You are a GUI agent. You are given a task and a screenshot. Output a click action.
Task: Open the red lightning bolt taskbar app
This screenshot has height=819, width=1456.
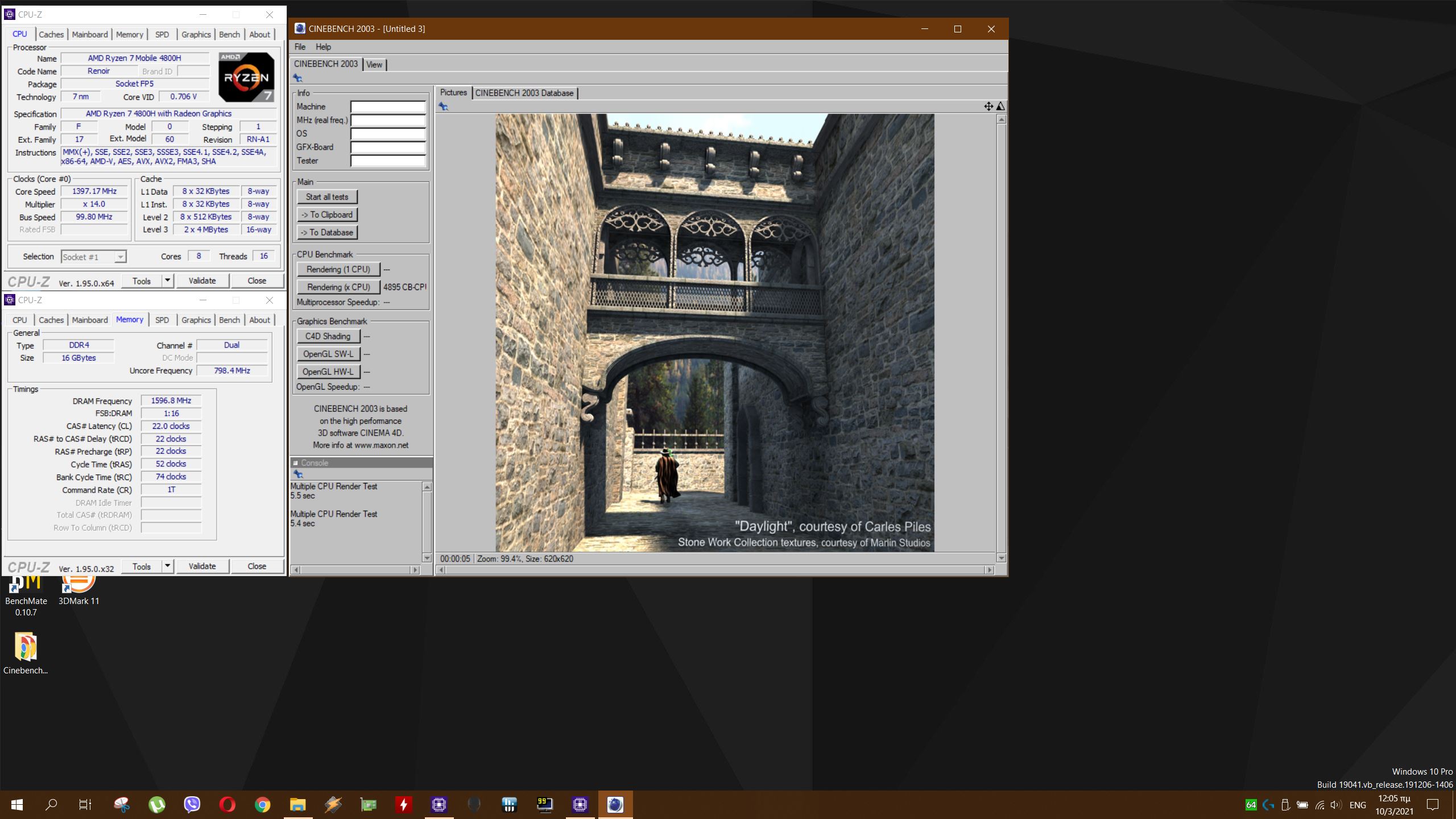tap(403, 805)
